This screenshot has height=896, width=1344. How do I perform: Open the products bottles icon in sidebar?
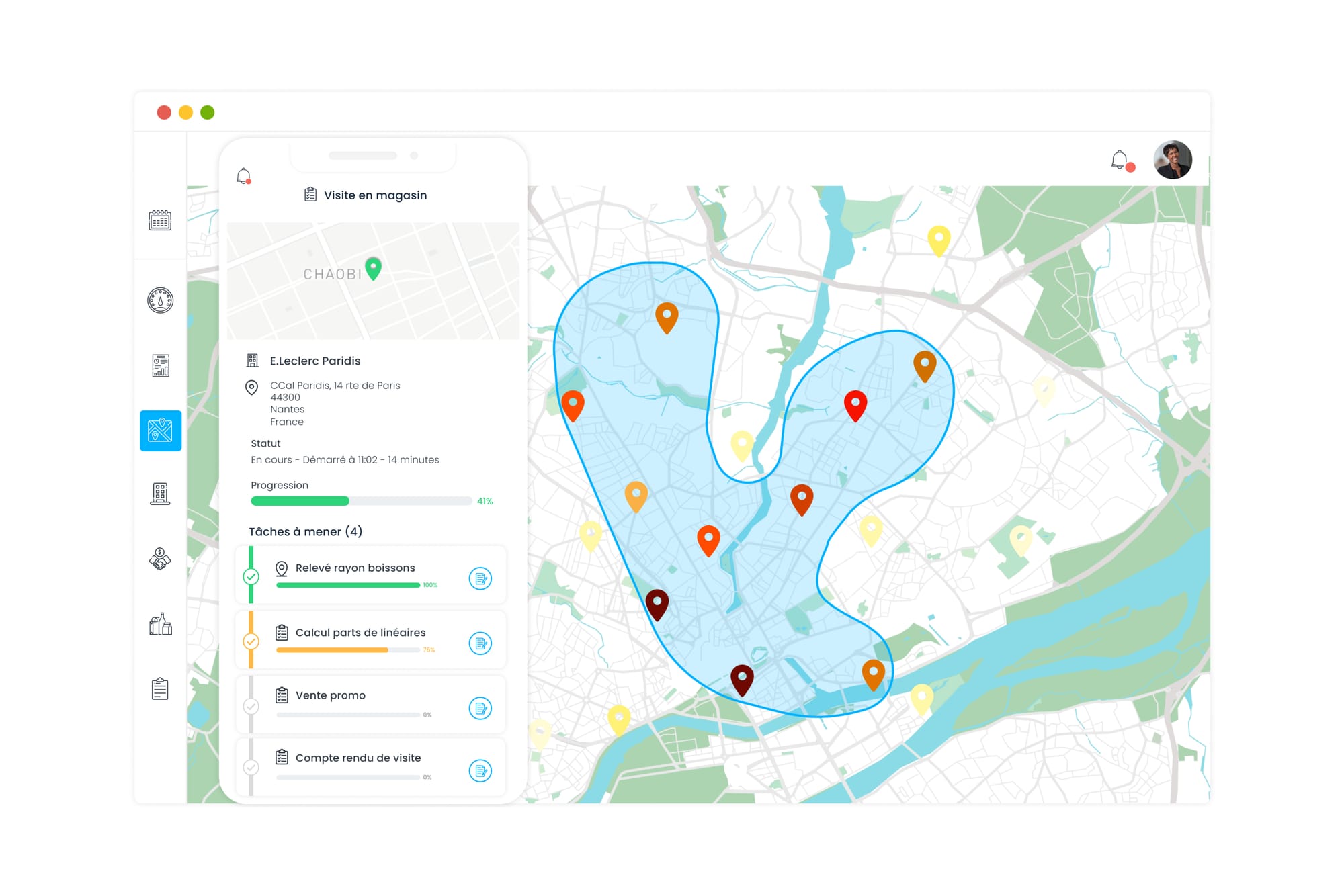pyautogui.click(x=161, y=624)
